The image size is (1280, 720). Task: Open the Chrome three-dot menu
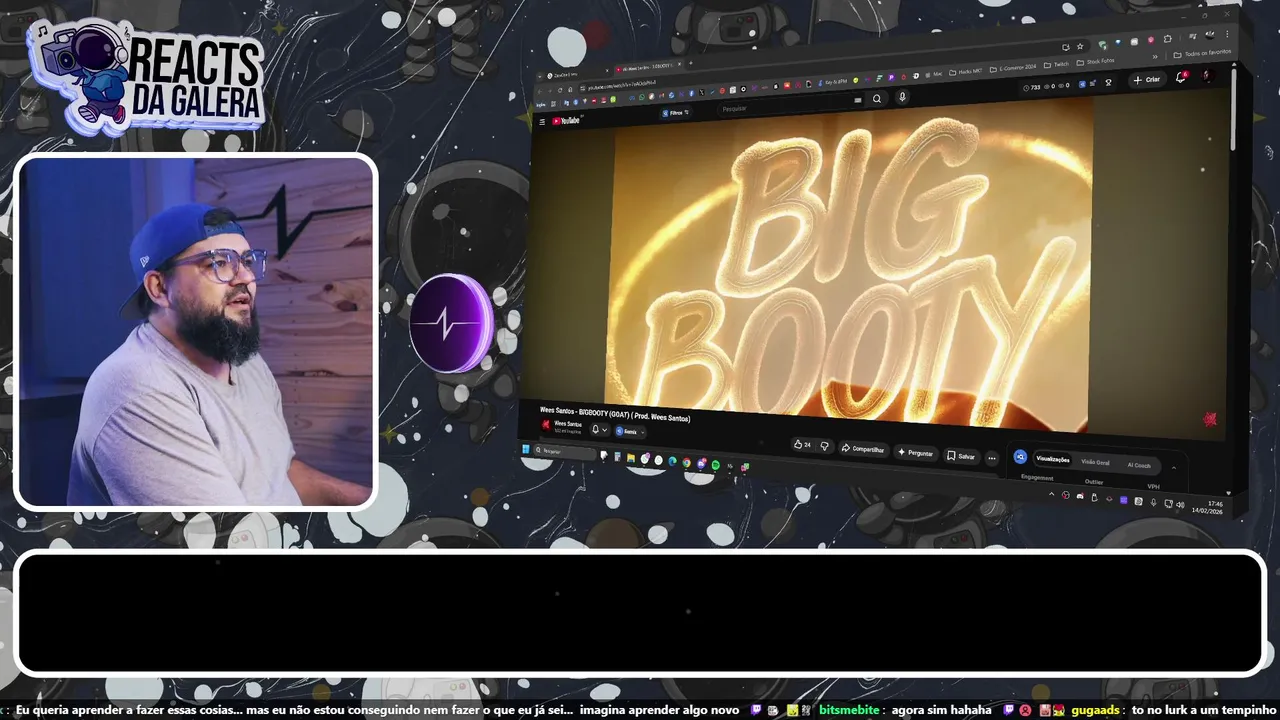coord(1227,34)
